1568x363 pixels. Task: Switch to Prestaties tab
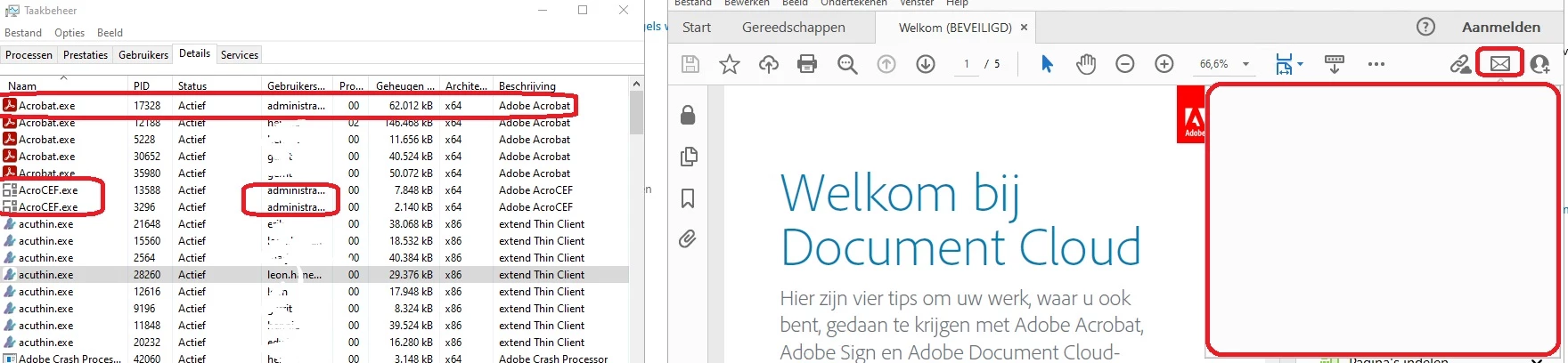click(86, 55)
